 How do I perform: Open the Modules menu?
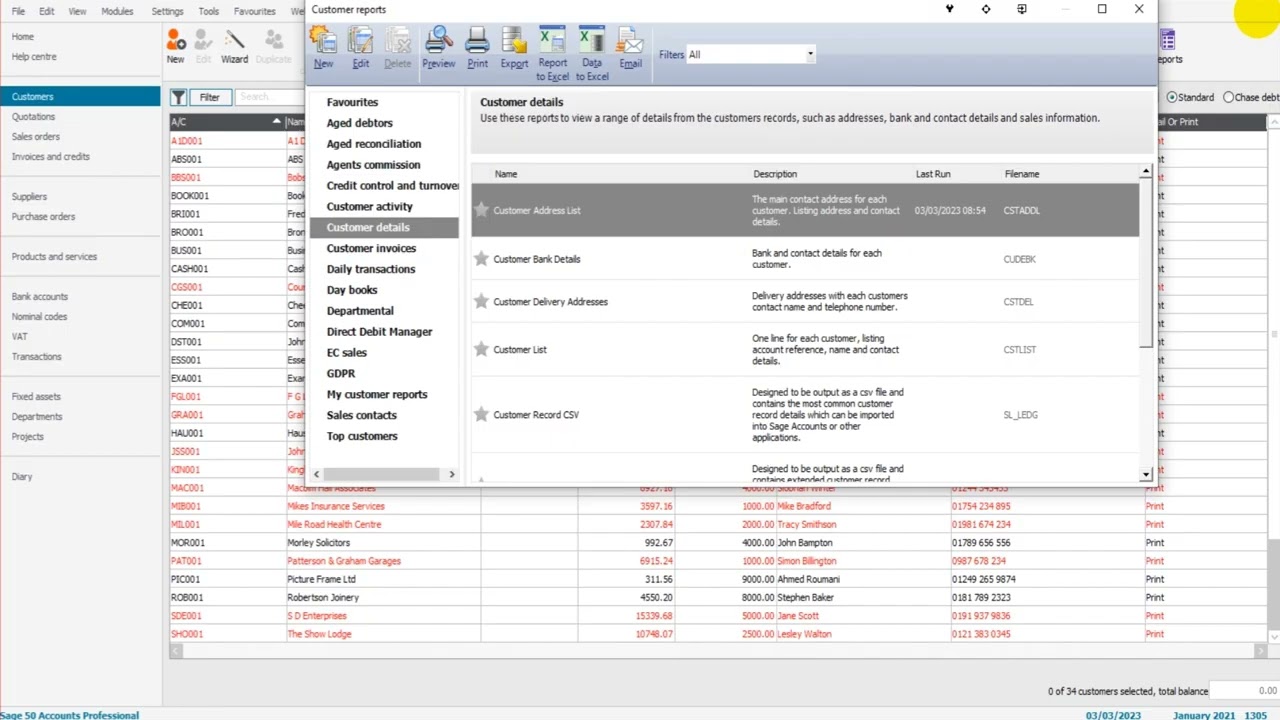click(x=117, y=11)
